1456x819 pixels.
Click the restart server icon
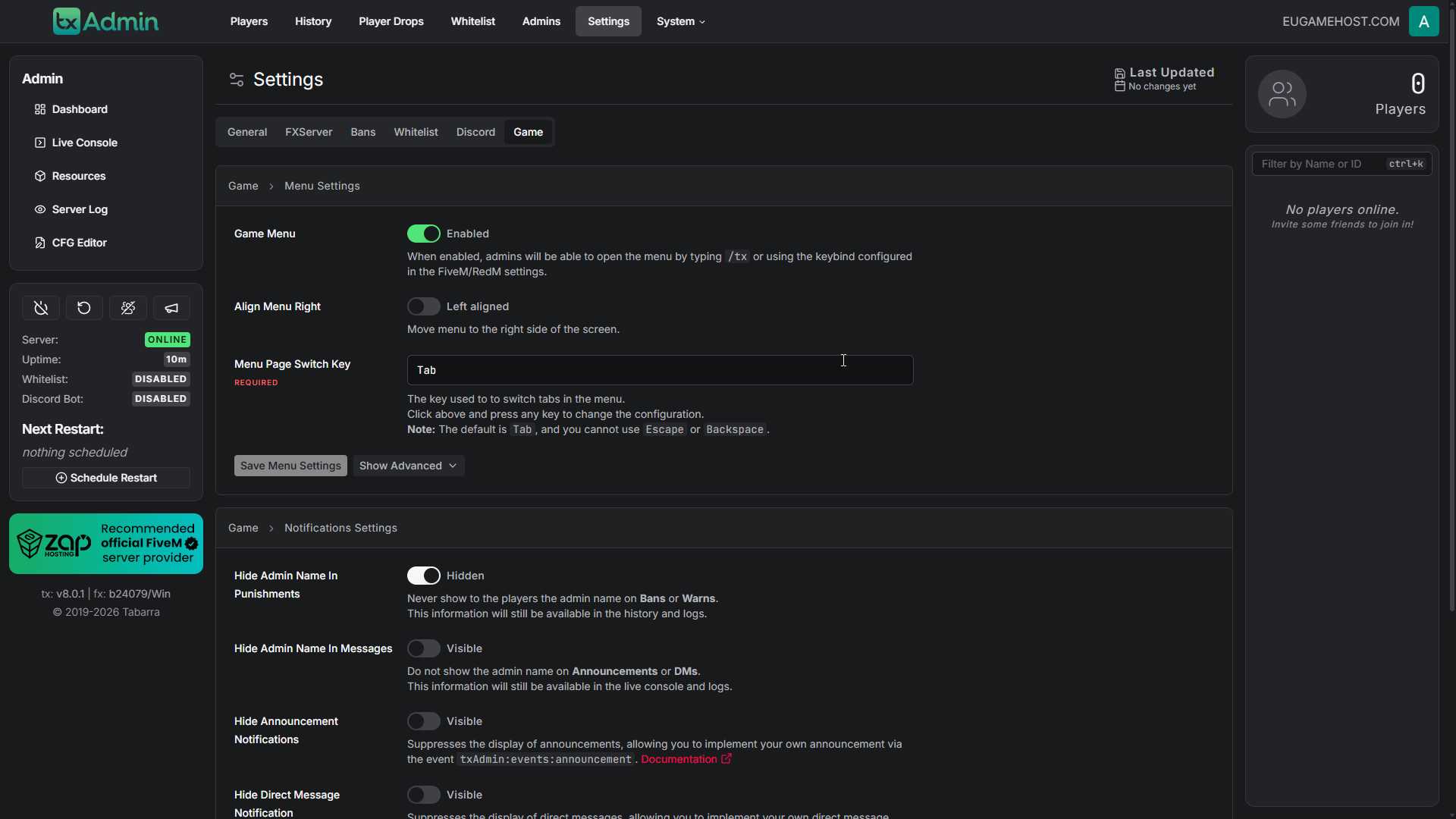click(x=83, y=308)
